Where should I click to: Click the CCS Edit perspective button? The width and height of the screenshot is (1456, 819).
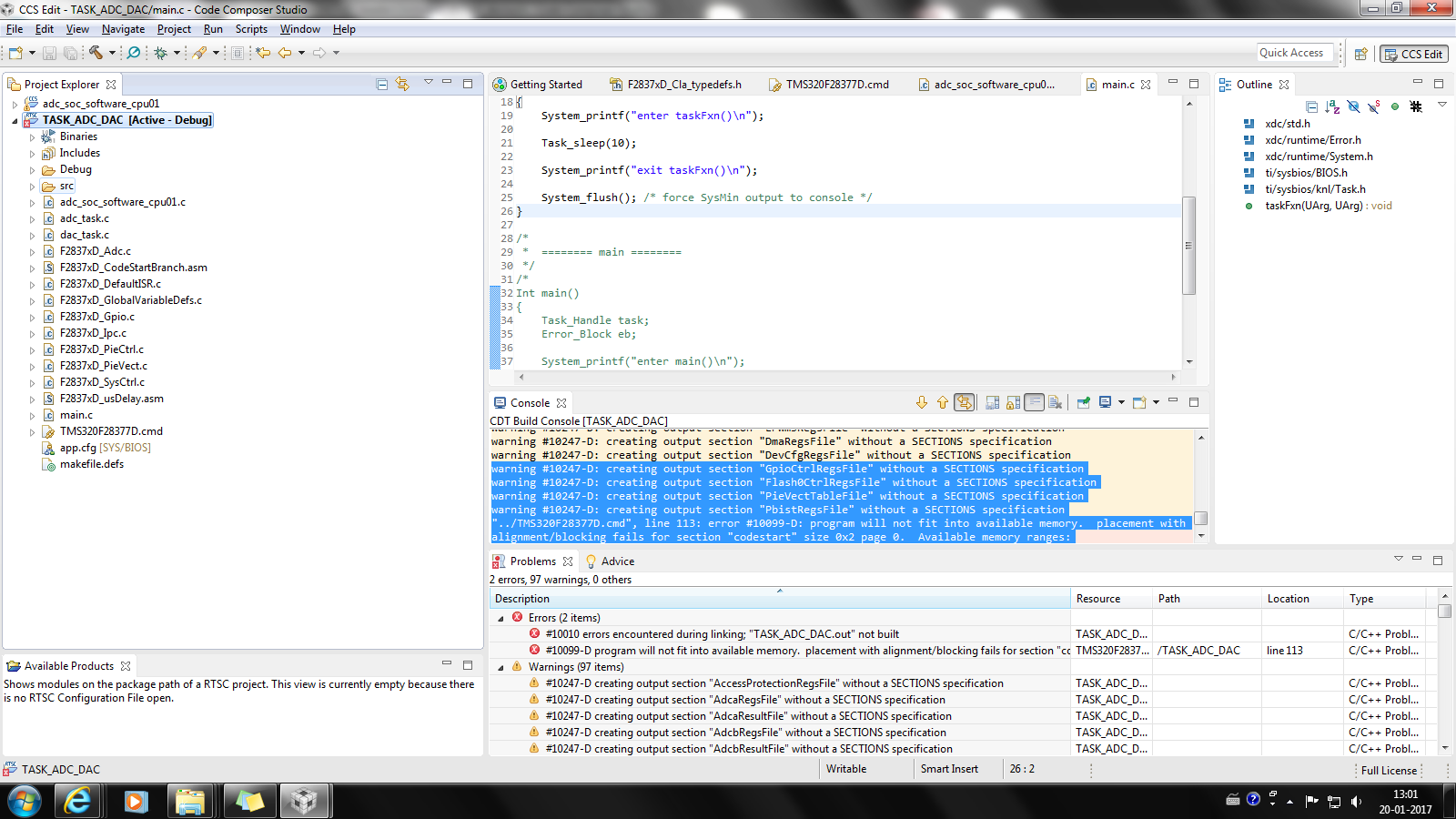(x=1413, y=54)
